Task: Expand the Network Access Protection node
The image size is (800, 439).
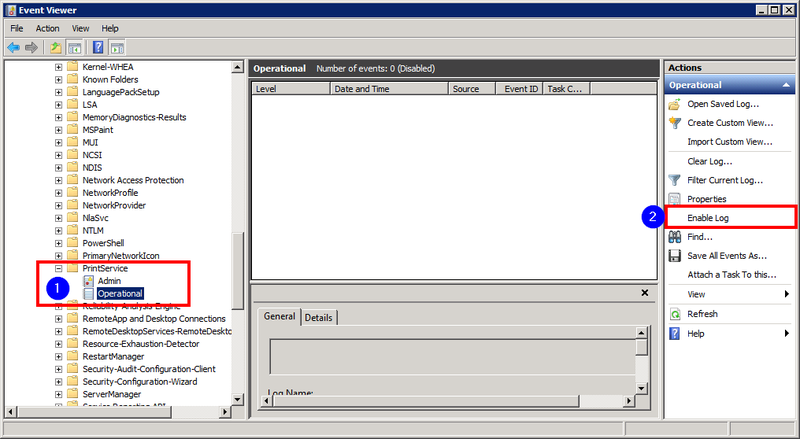Action: (59, 180)
